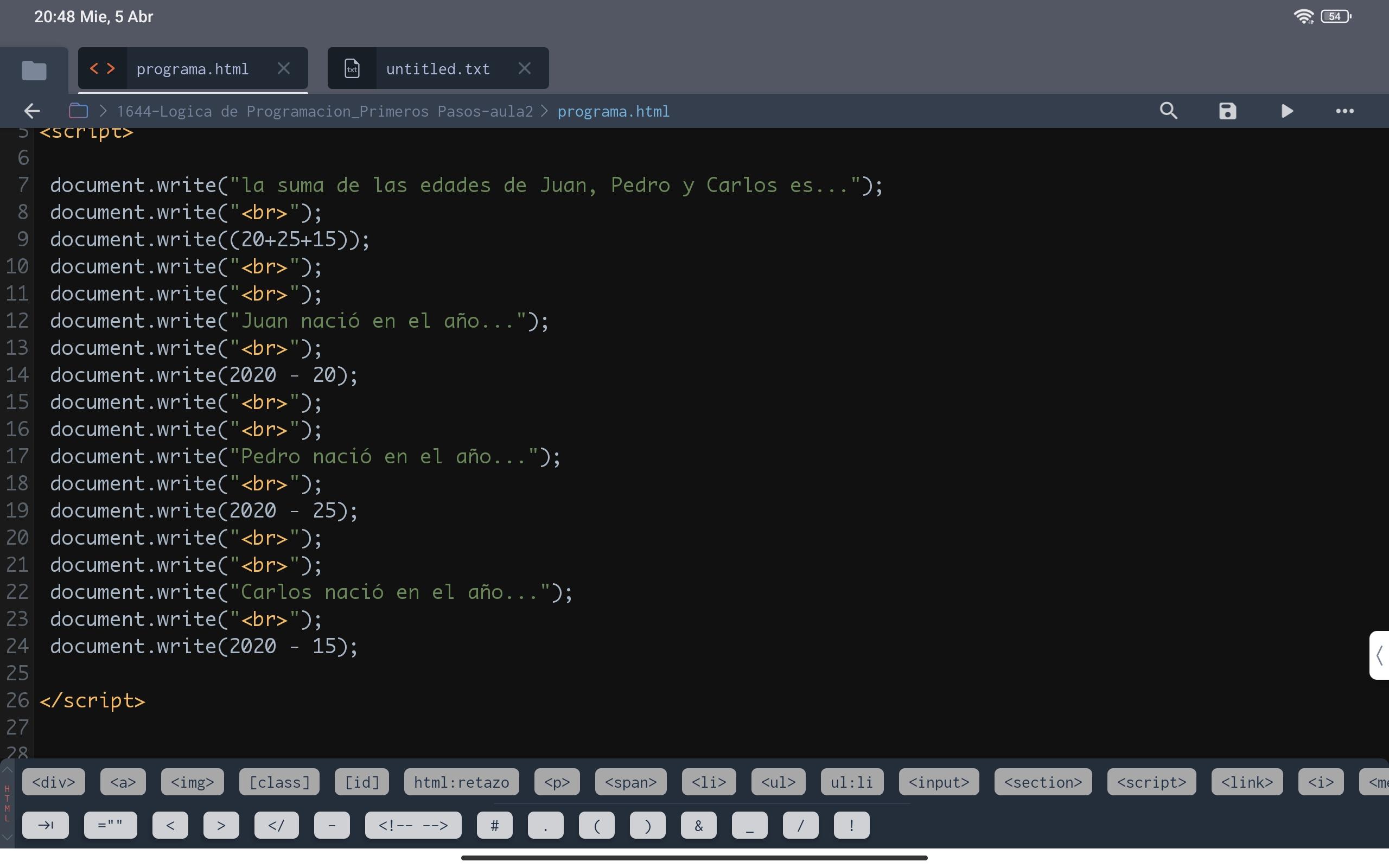Tap the close parenthesis ) key
This screenshot has width=1389, height=868.
click(647, 825)
